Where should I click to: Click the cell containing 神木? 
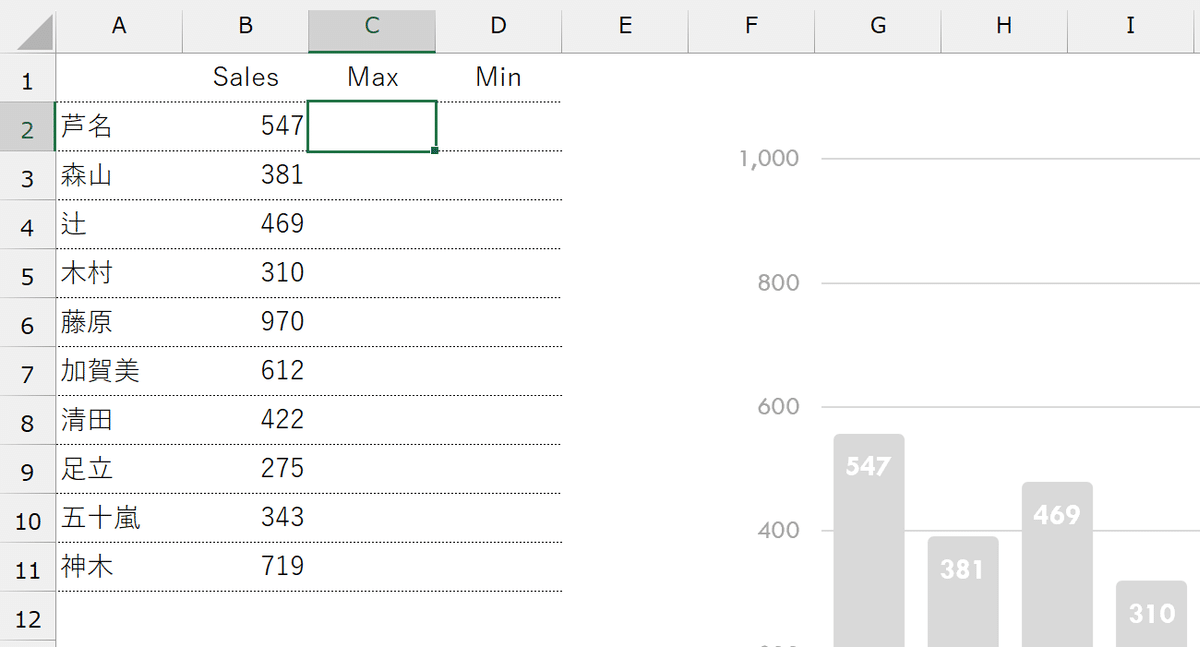point(119,568)
